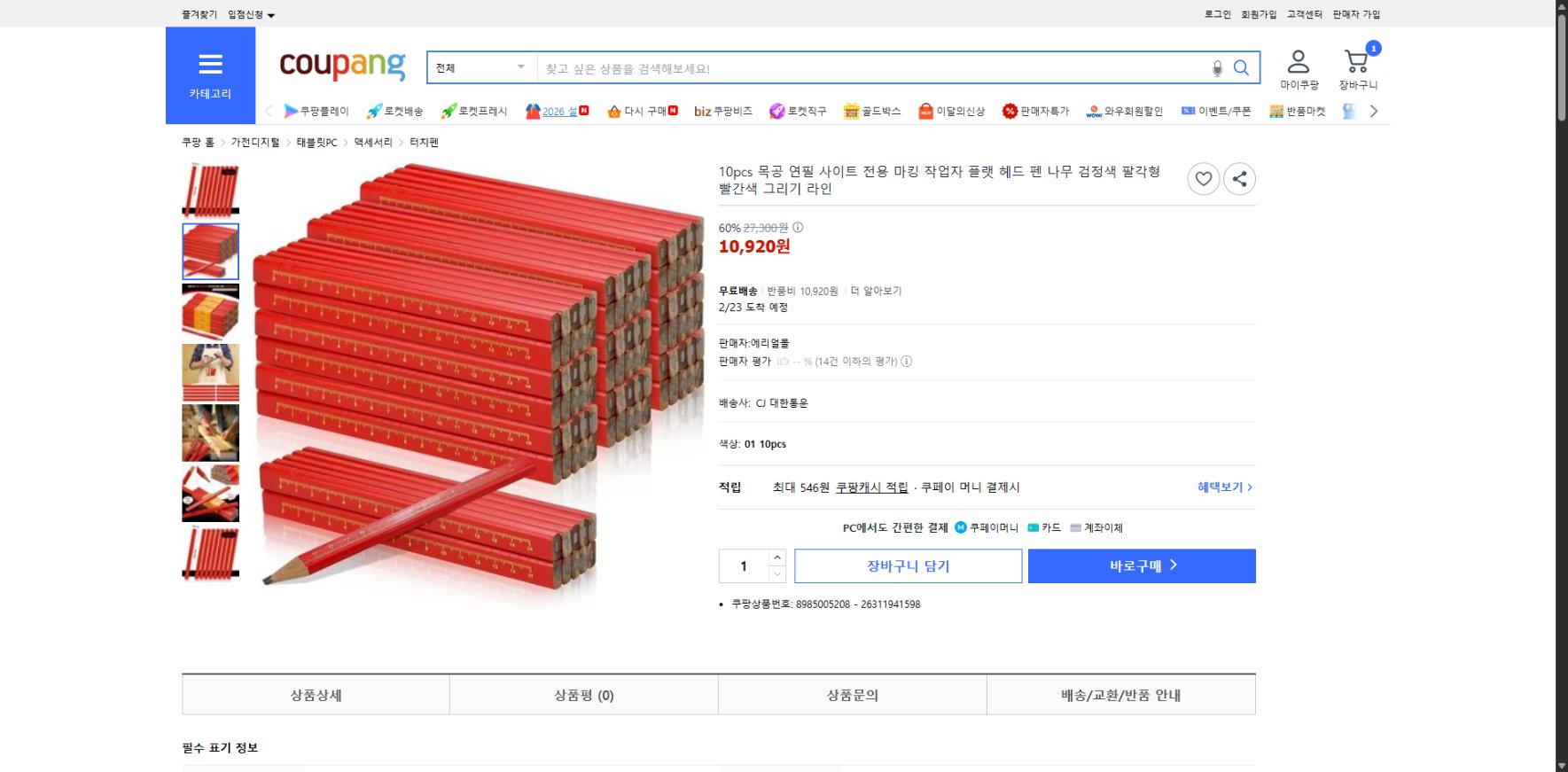Click the 바로구매 purchase button

click(1141, 565)
